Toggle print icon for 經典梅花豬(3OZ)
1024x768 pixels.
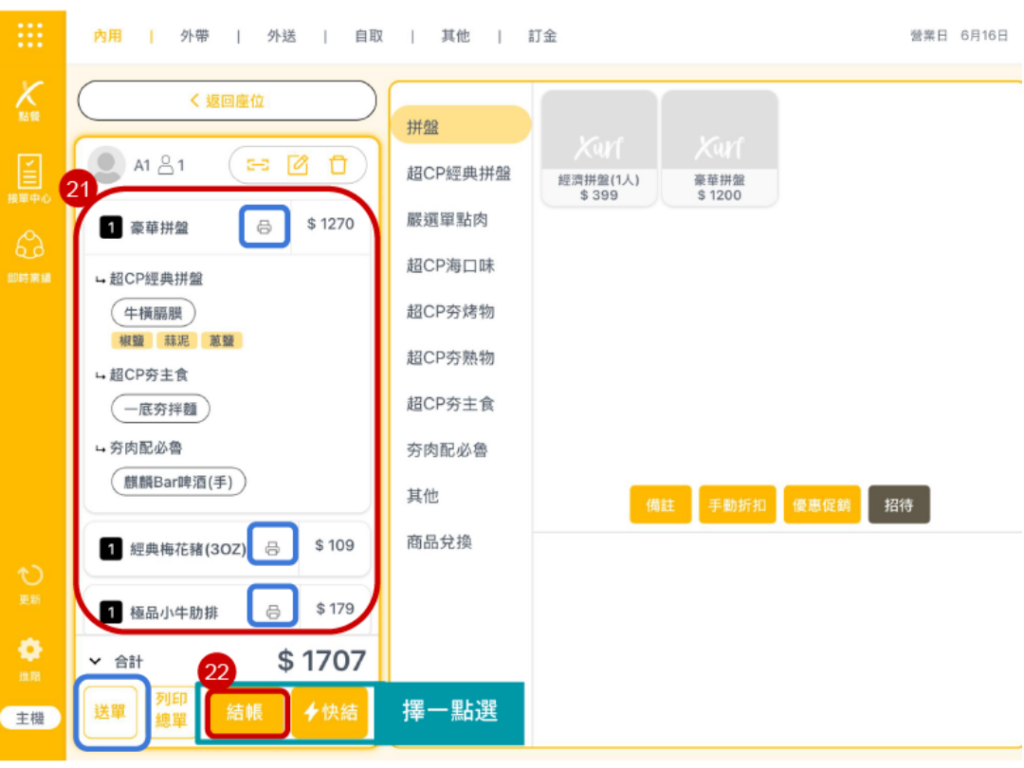click(272, 547)
